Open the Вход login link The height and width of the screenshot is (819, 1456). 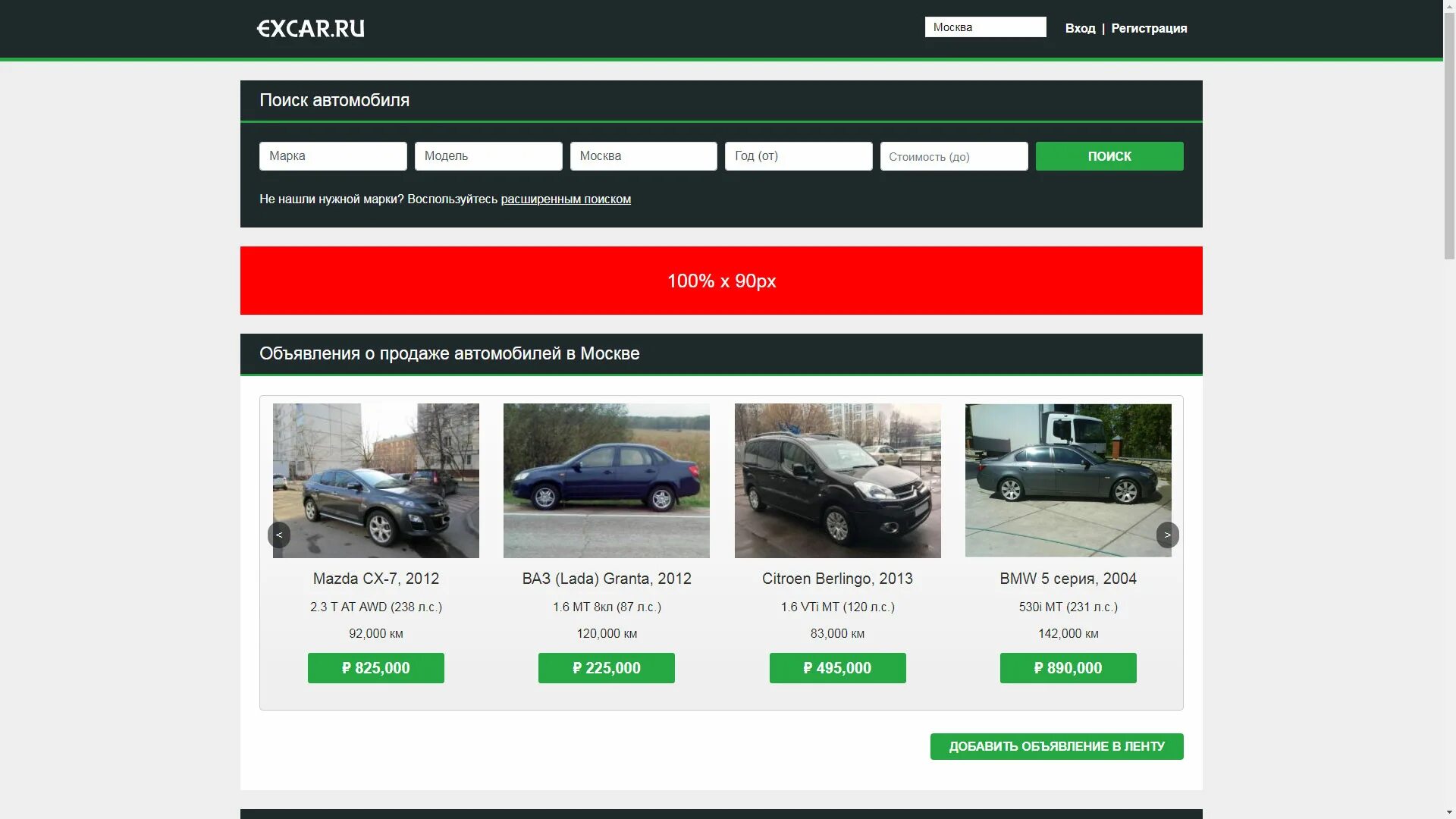[1080, 28]
